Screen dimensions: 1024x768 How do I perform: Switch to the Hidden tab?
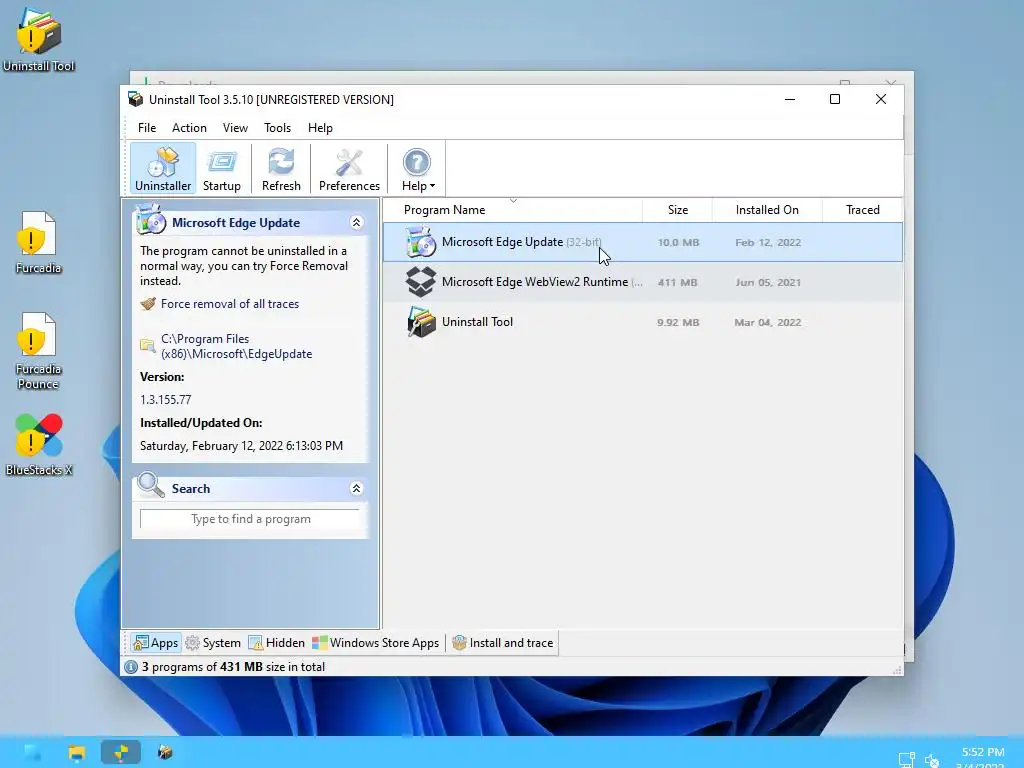(276, 643)
